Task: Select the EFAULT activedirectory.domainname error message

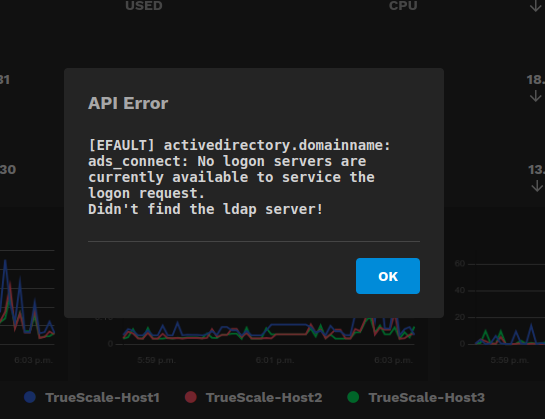Action: [239, 177]
